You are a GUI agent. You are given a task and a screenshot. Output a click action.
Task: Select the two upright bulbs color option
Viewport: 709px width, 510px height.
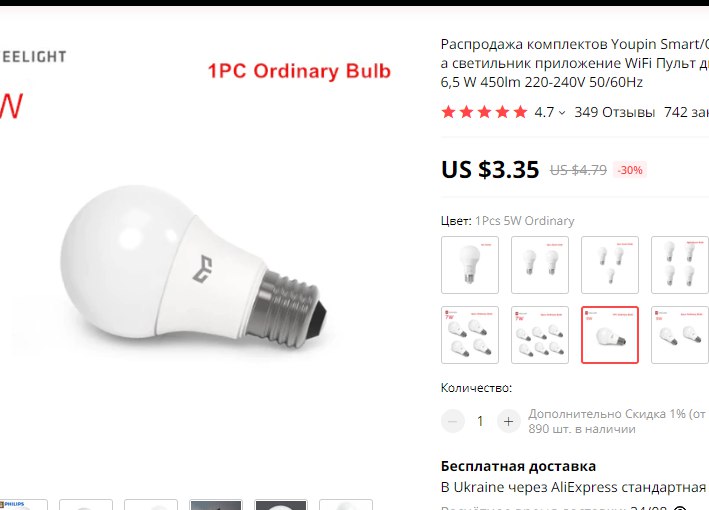pos(540,265)
